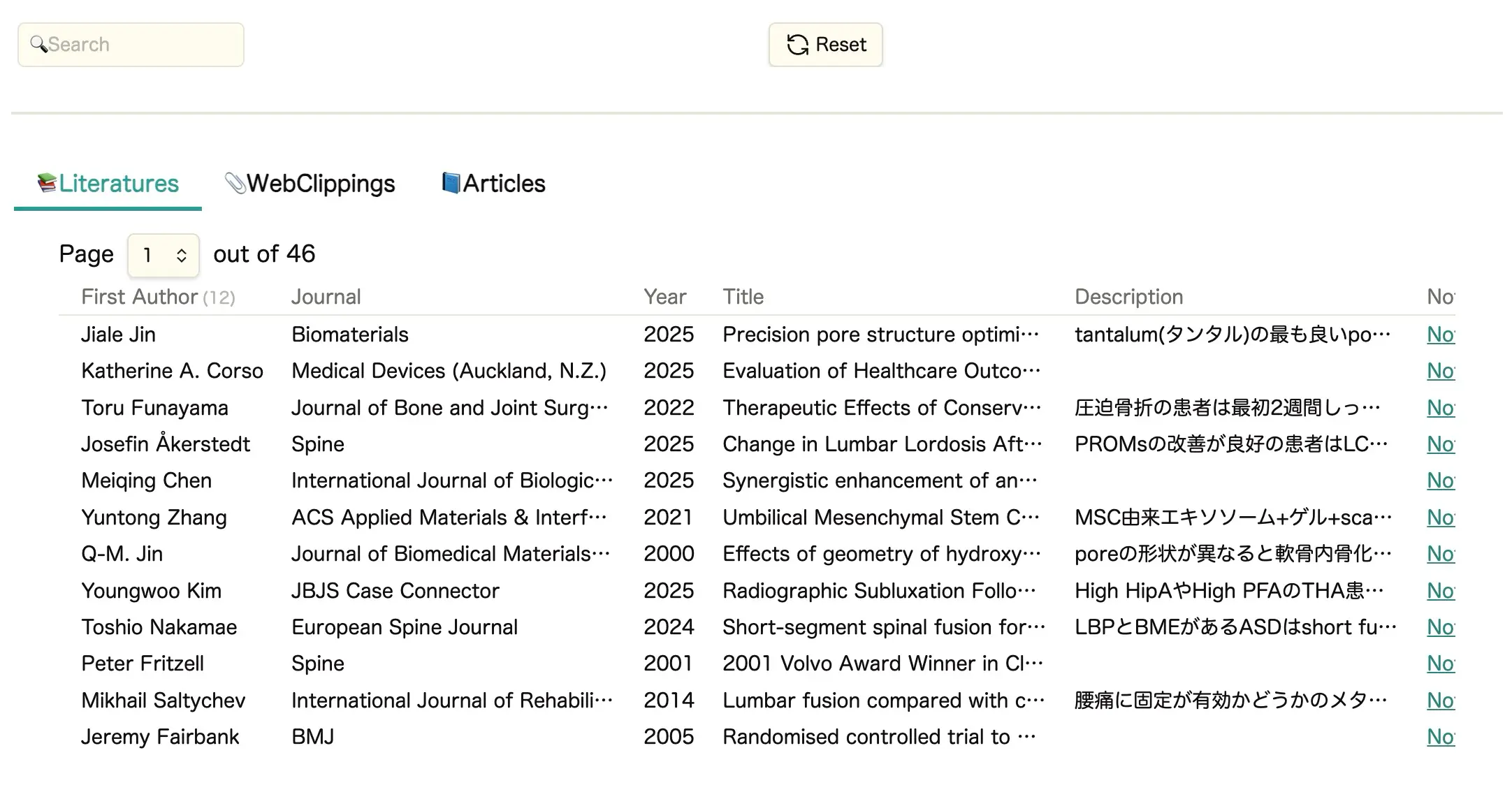Select the Peter Fritzell Volvo Award title
This screenshot has width=1512, height=806.
882,664
